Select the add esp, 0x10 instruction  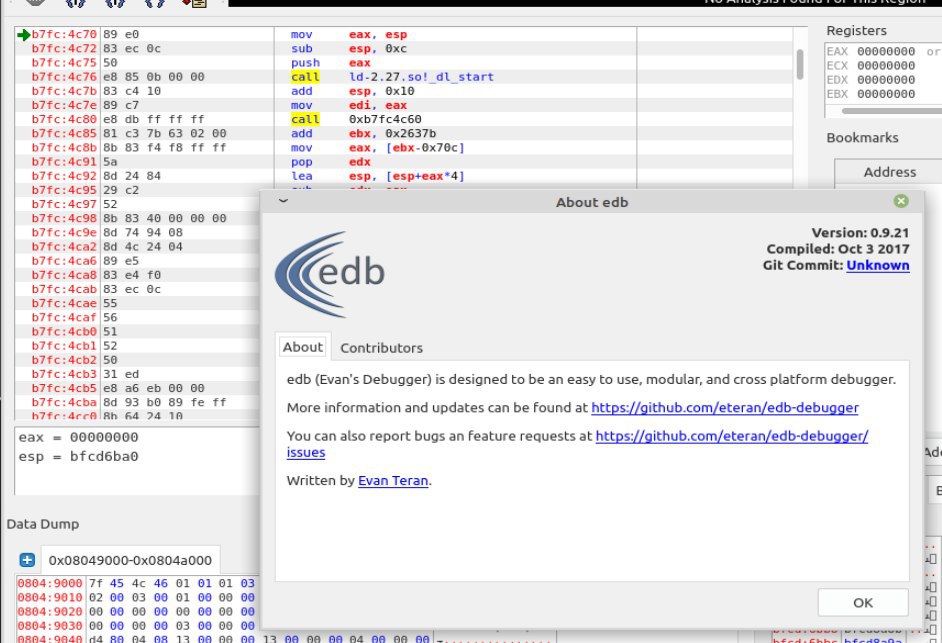click(352, 91)
